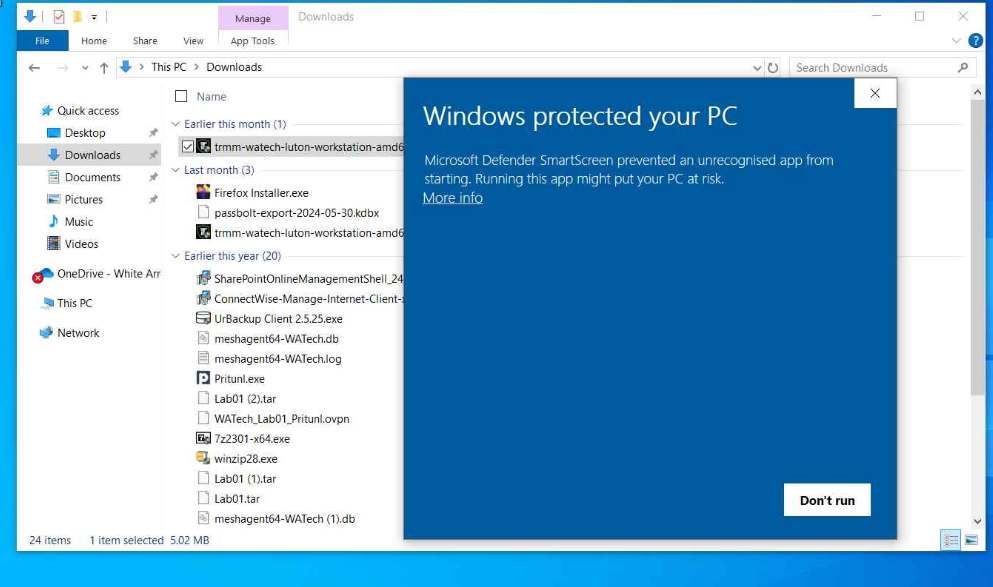Viewport: 993px width, 587px height.
Task: Switch to the View ribbon tab
Action: (x=193, y=41)
